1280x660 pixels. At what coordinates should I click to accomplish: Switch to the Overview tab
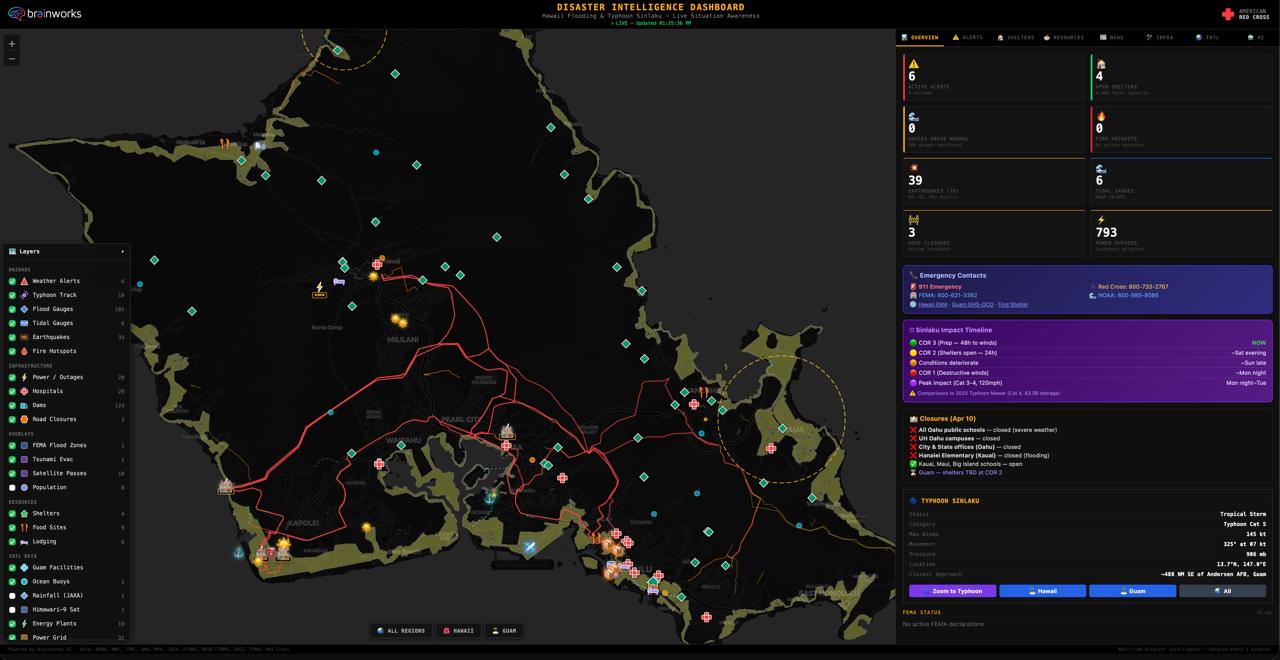(920, 38)
